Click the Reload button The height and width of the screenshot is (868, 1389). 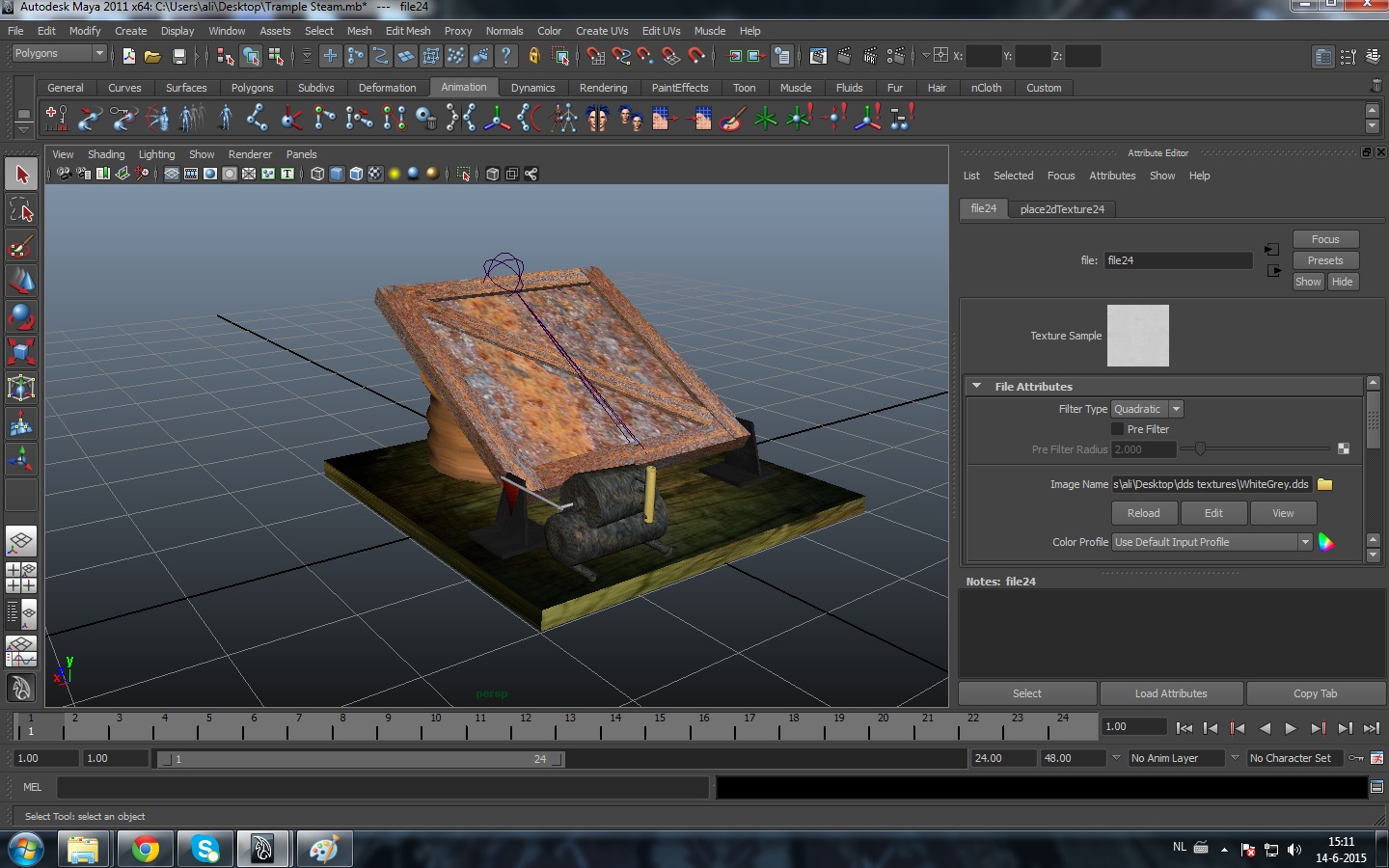click(1143, 513)
